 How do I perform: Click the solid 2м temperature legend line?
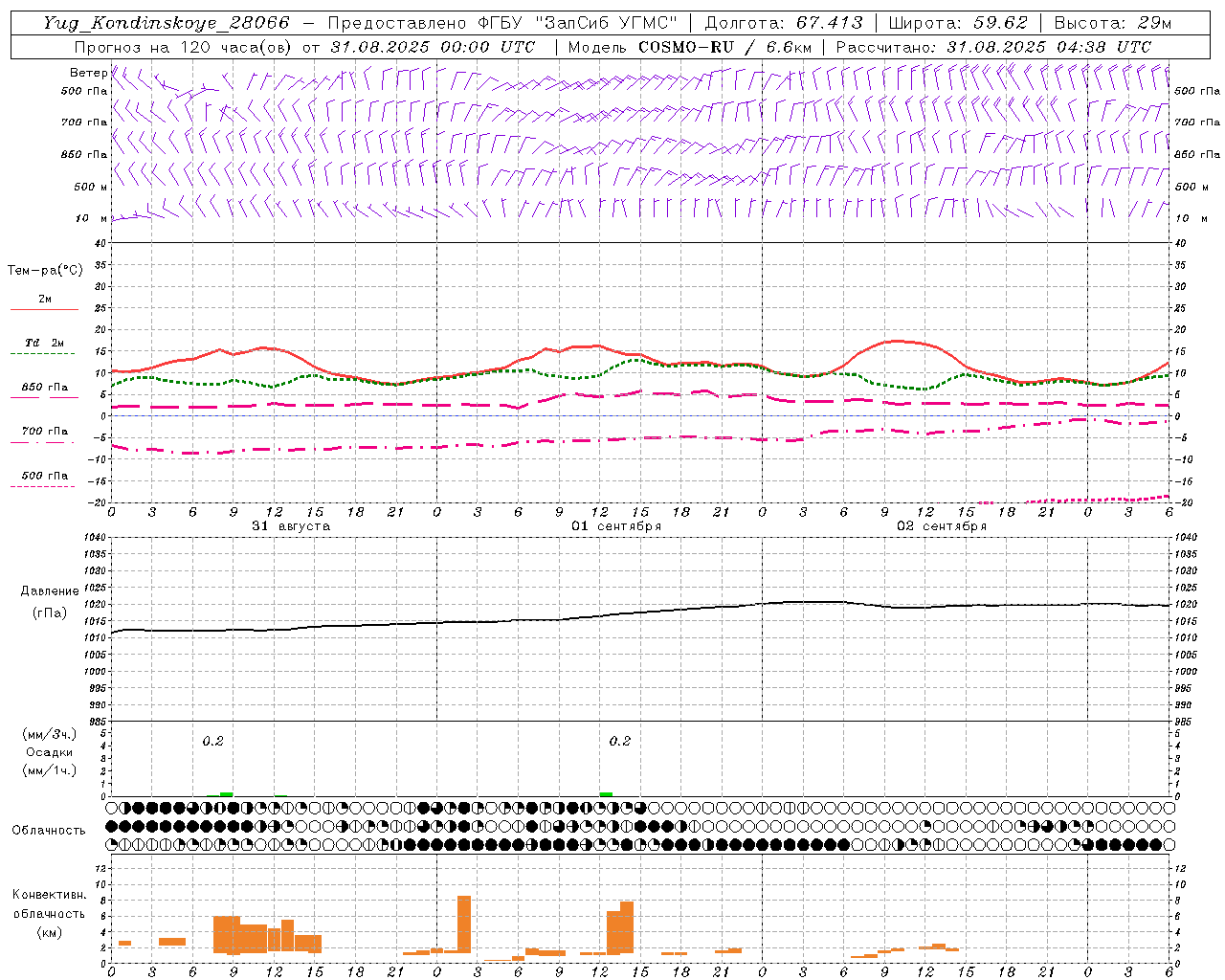coord(44,309)
